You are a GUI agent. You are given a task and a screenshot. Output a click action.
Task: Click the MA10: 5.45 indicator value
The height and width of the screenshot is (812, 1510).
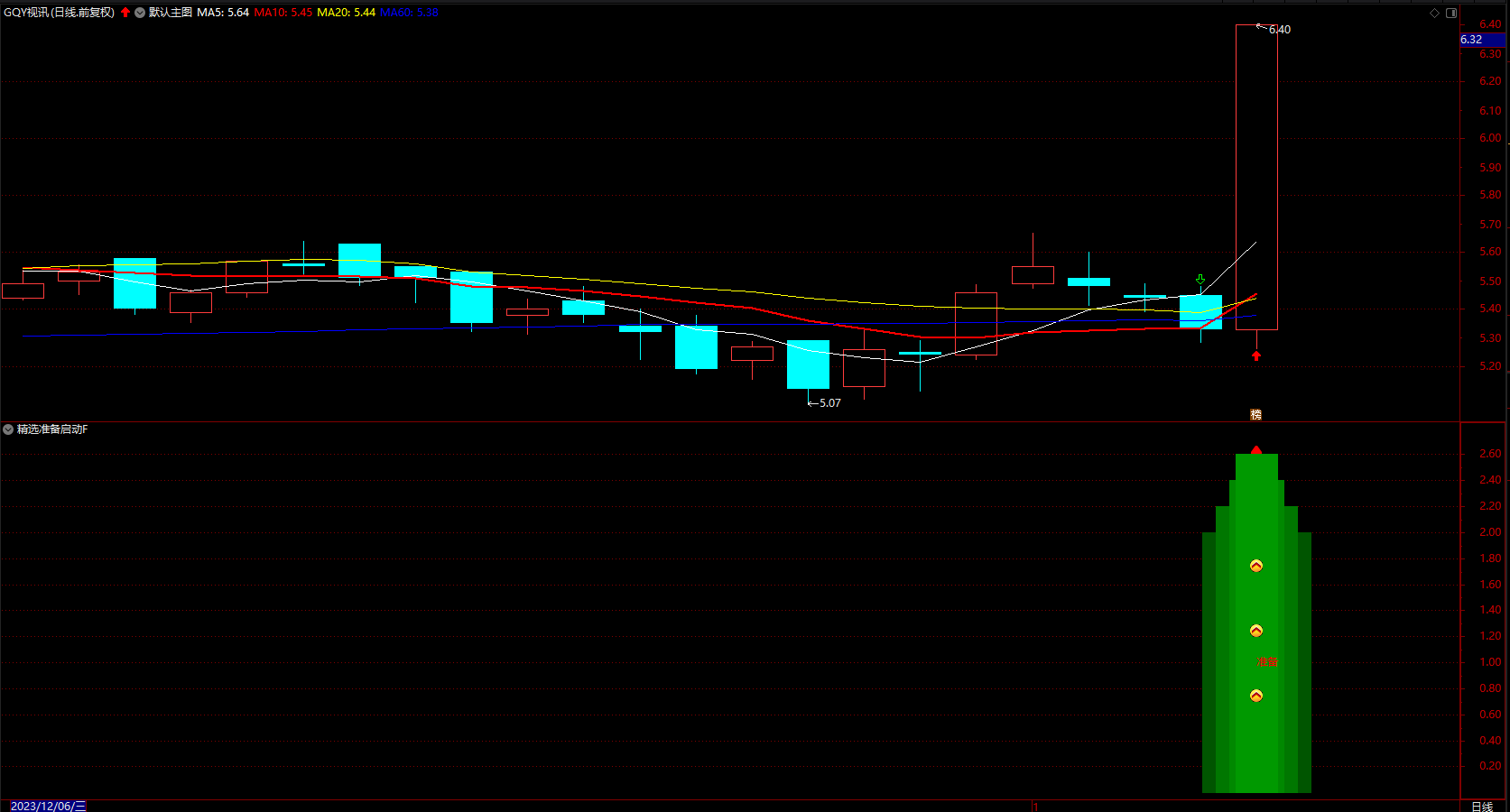click(x=283, y=13)
